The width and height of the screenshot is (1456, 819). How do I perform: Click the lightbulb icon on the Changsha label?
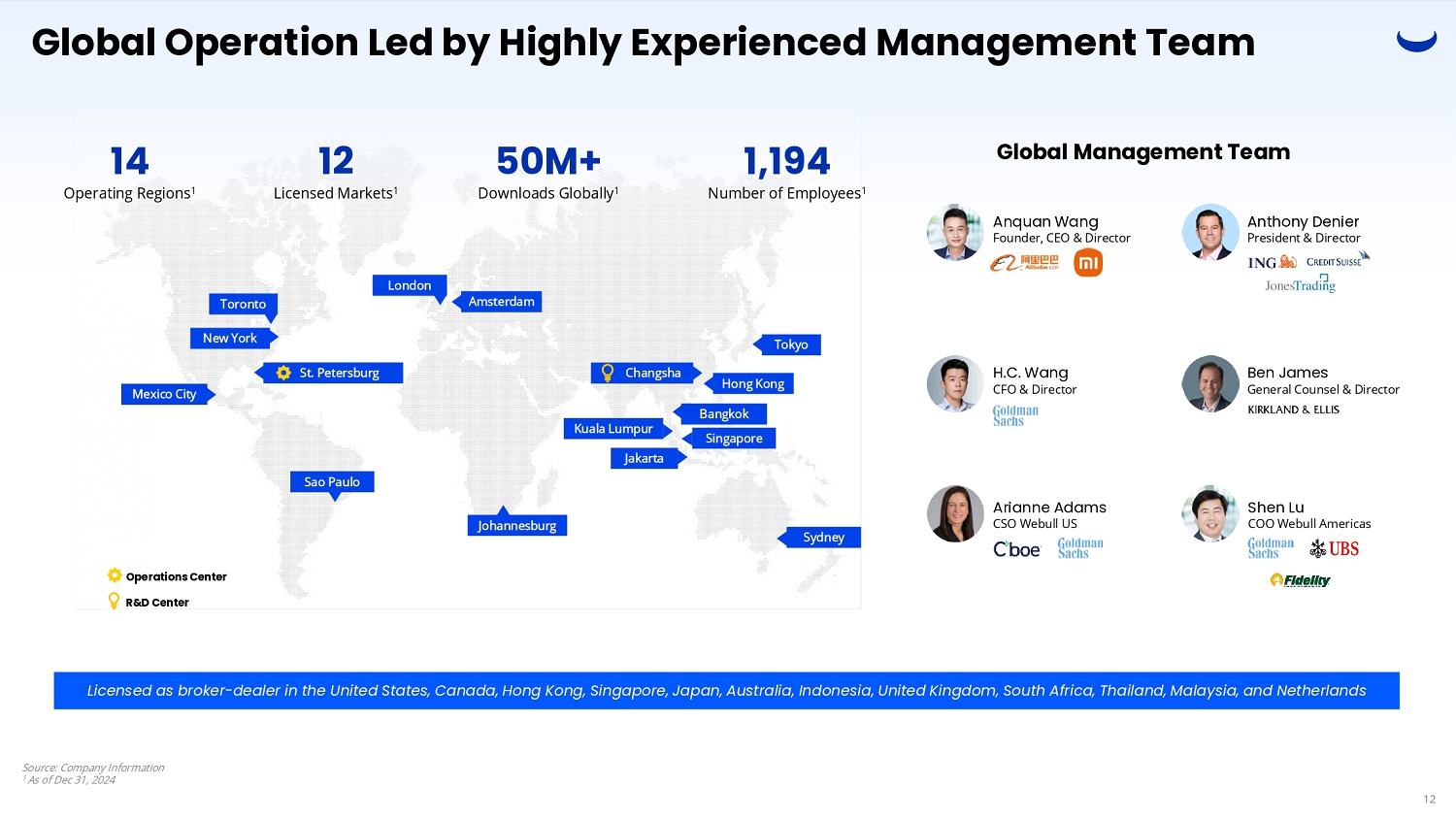(x=608, y=373)
